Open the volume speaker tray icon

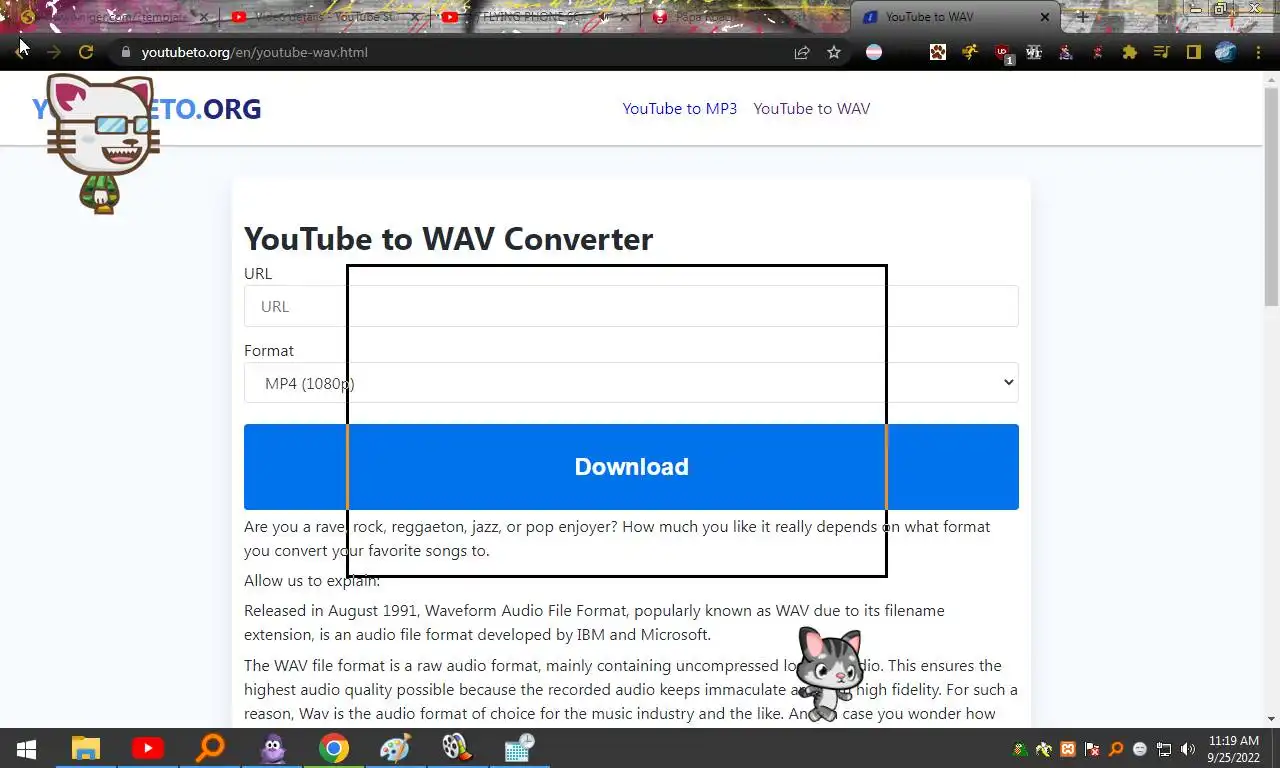[x=1188, y=749]
